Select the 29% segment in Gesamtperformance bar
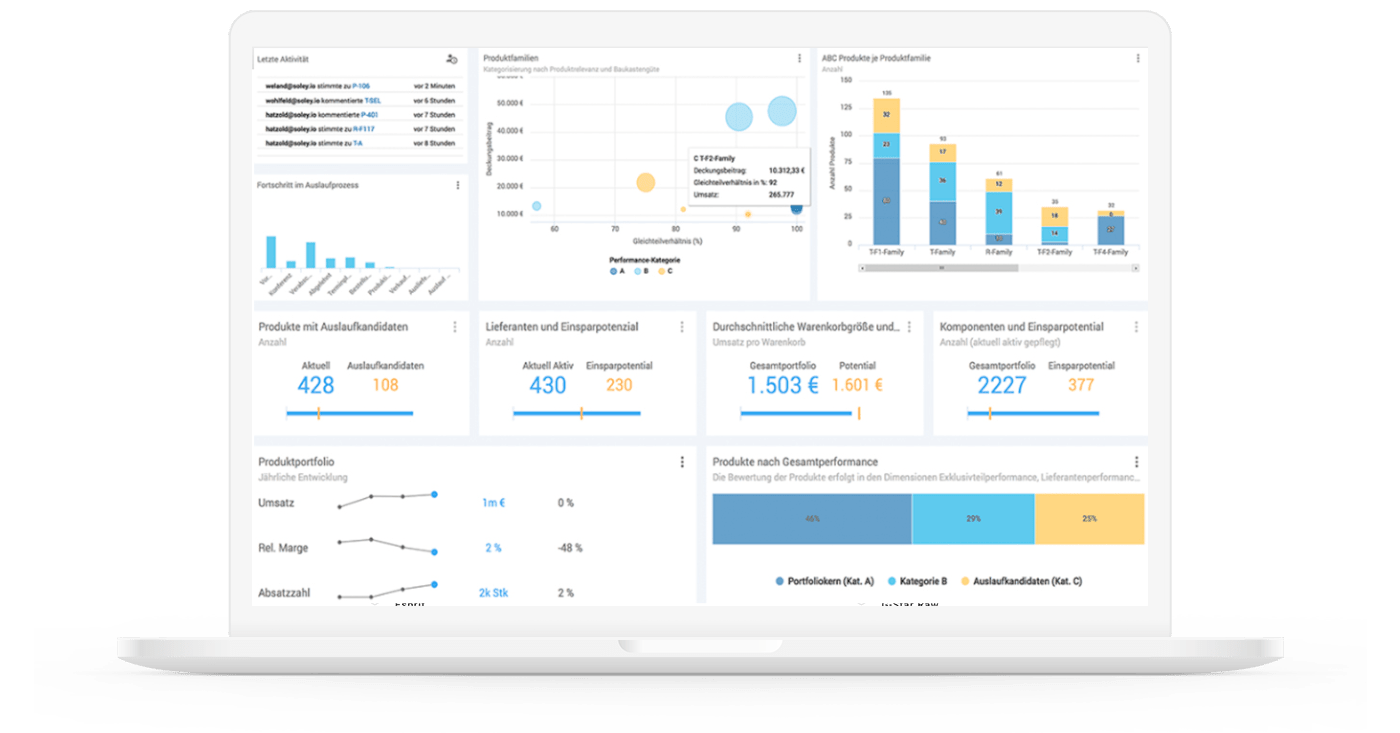The image size is (1400, 733). 973,519
